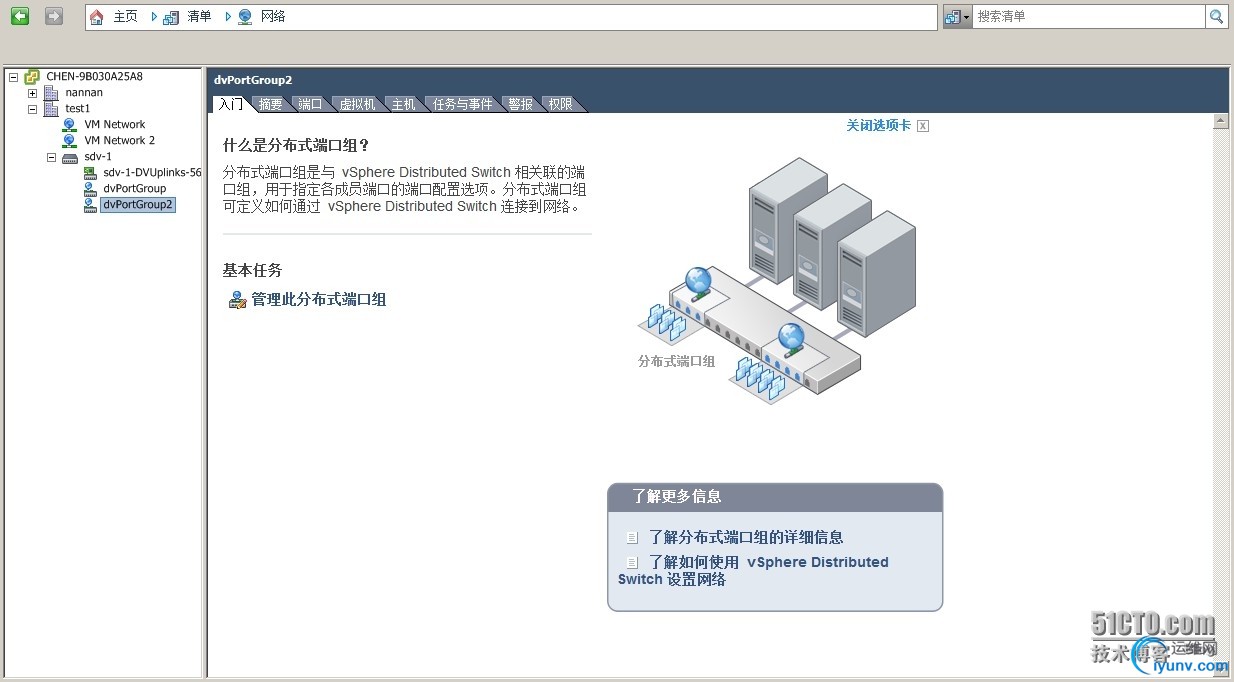Open 清单 in the breadcrumb bar

[x=199, y=16]
